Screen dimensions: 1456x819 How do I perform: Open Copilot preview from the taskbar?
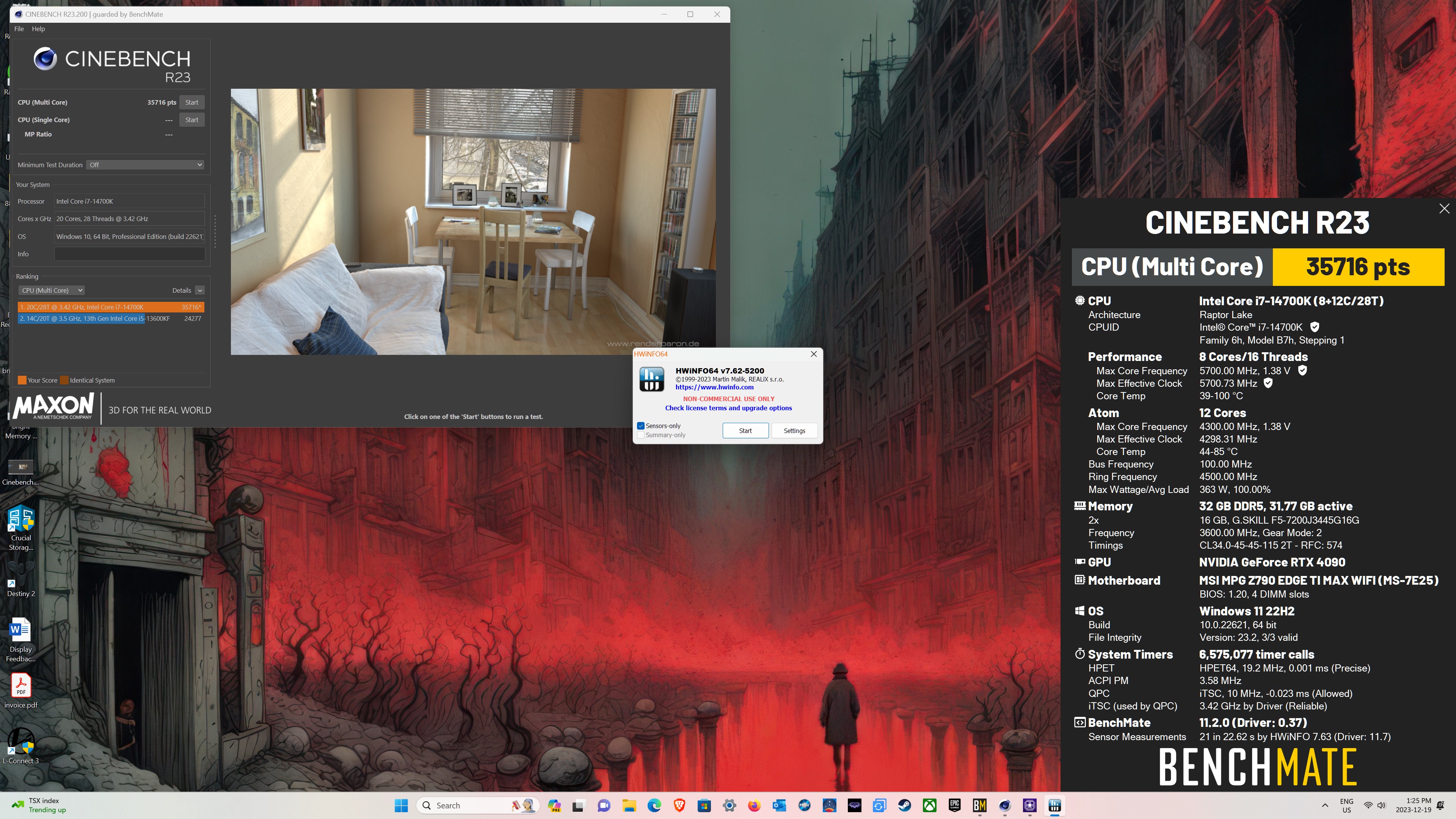tap(554, 805)
